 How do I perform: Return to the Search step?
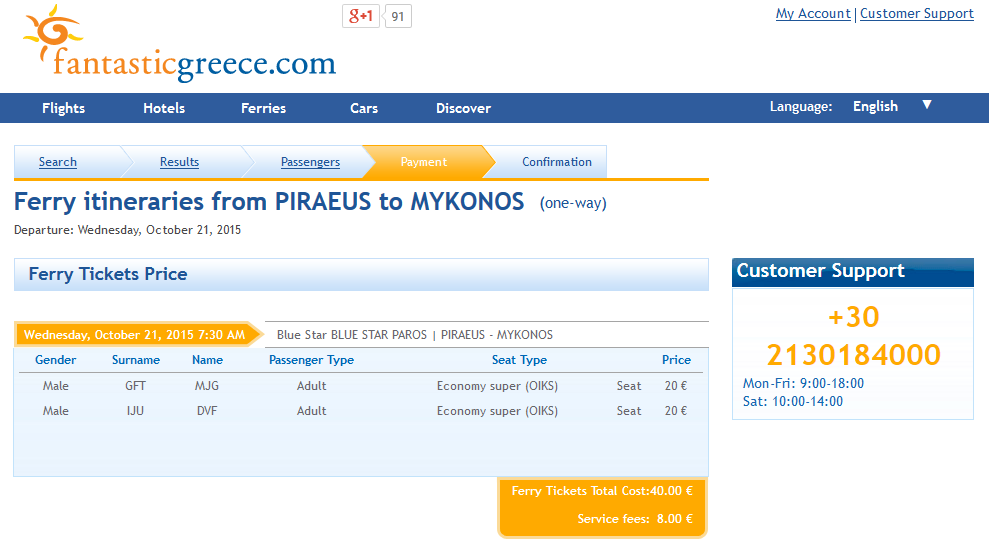pyautogui.click(x=57, y=162)
